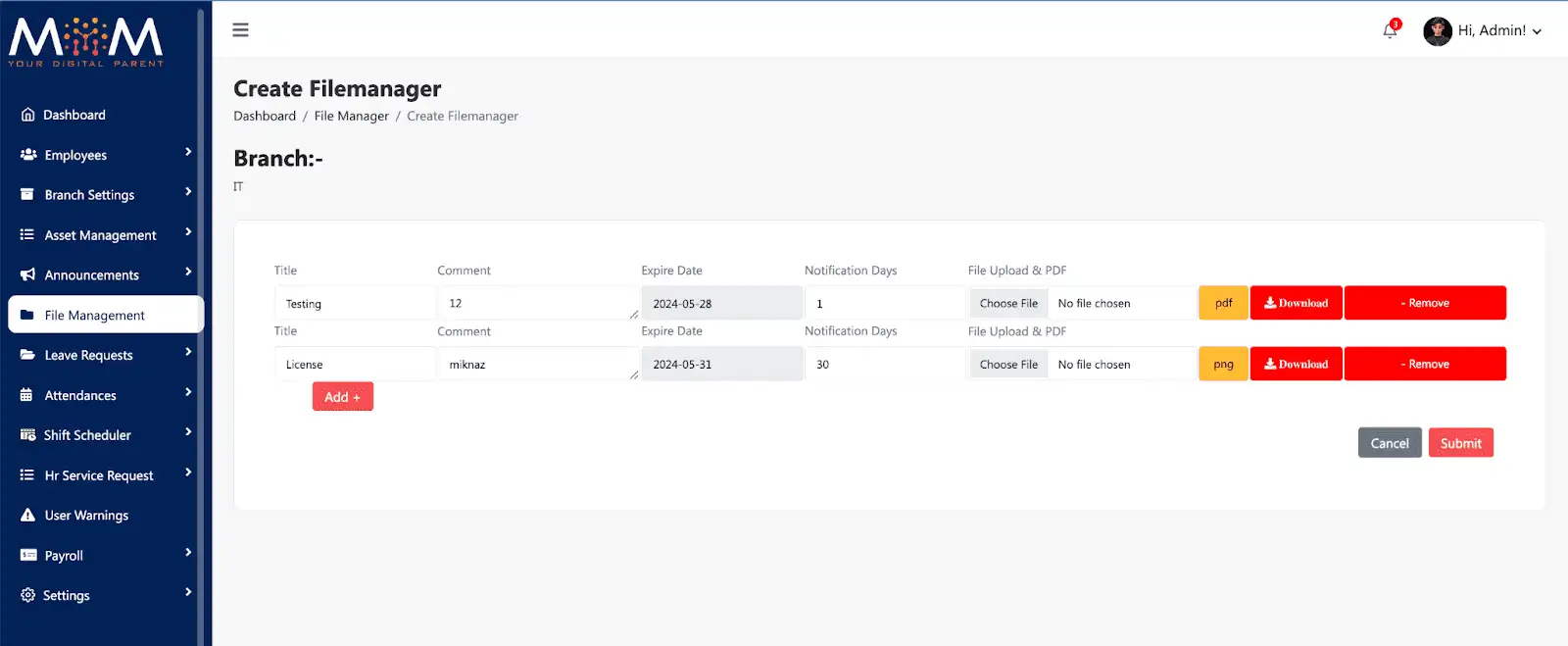Click the Branch Settings archive icon
Image resolution: width=1568 pixels, height=646 pixels.
pos(27,194)
